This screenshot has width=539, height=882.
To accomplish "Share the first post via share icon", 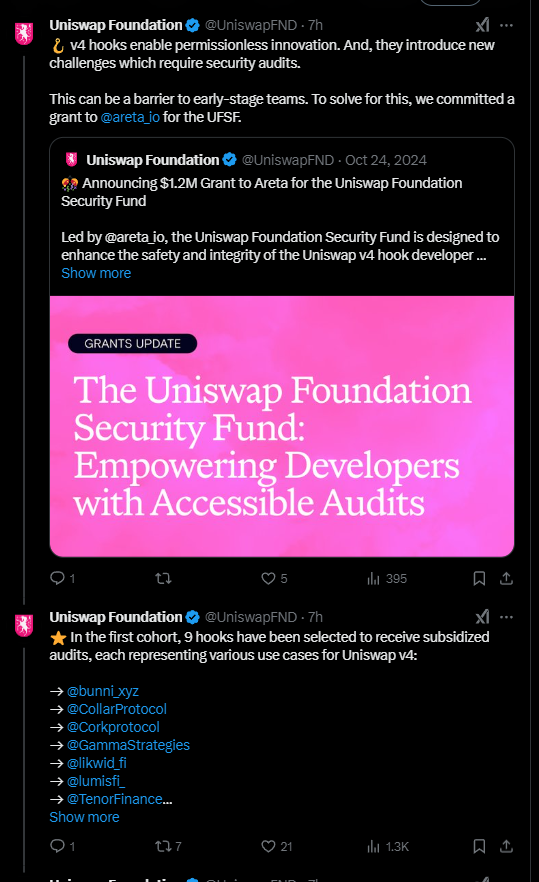I will pos(506,578).
